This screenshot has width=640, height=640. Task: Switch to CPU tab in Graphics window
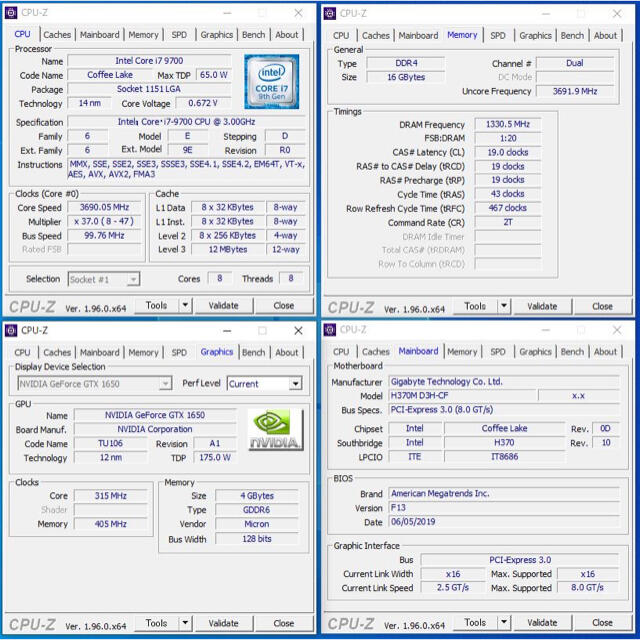(x=22, y=352)
